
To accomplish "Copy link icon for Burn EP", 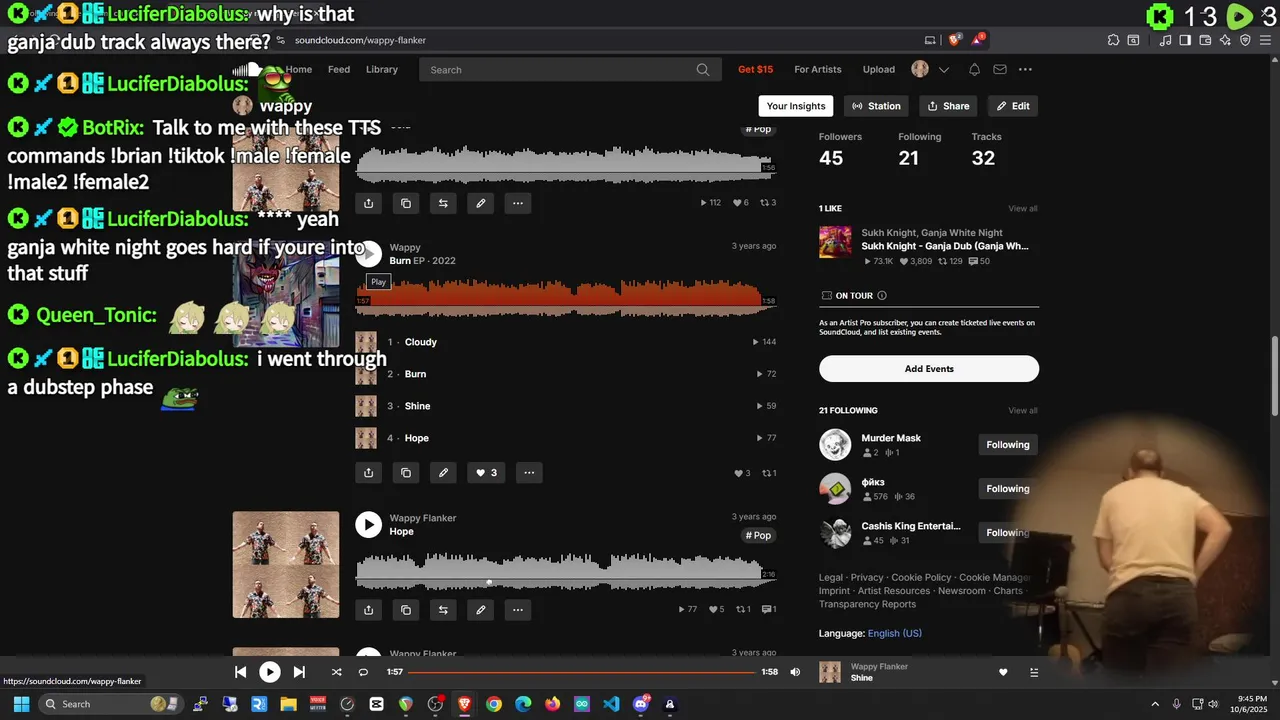I will 406,473.
